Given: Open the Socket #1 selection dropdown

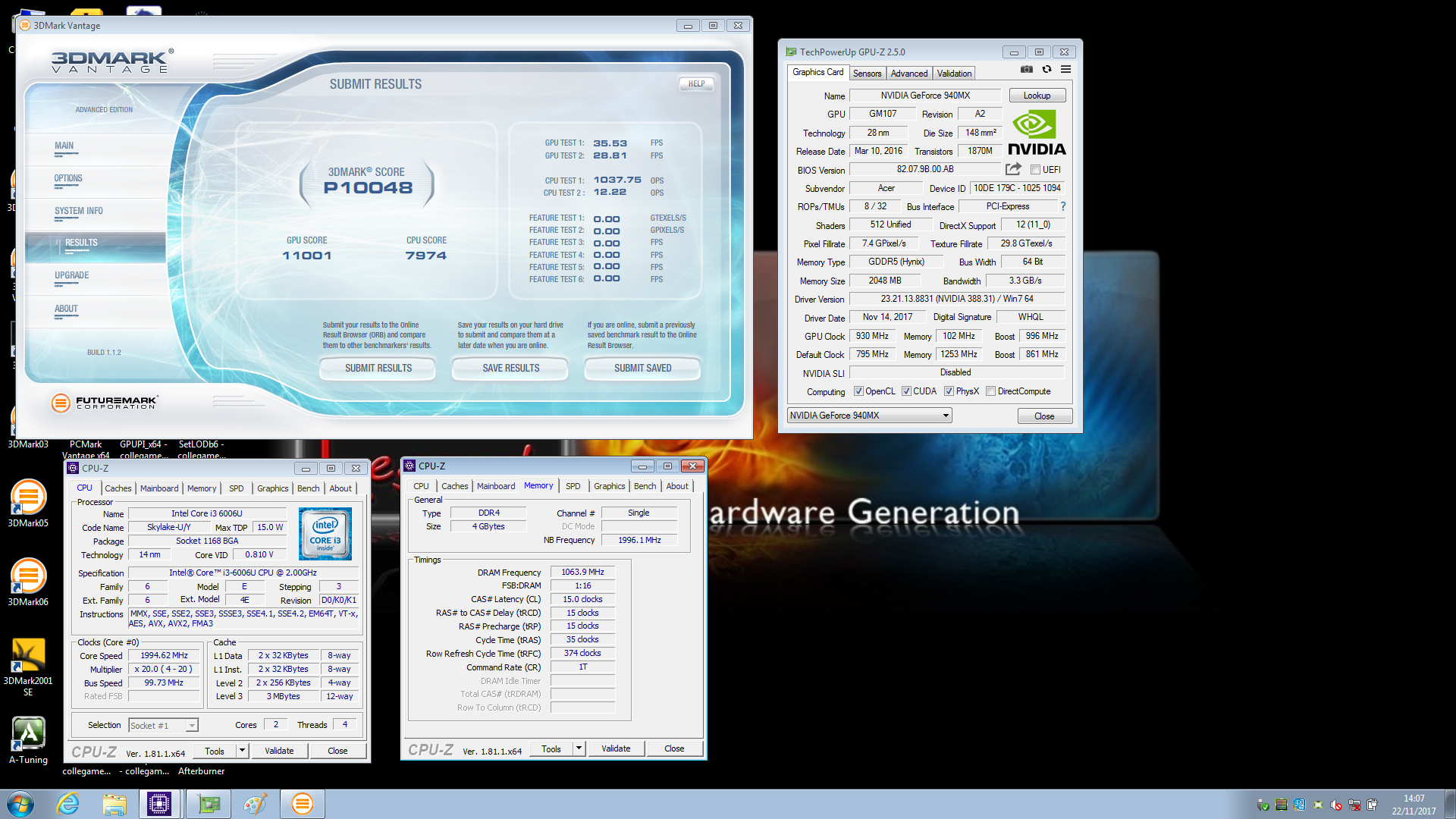Looking at the screenshot, I should 163,726.
